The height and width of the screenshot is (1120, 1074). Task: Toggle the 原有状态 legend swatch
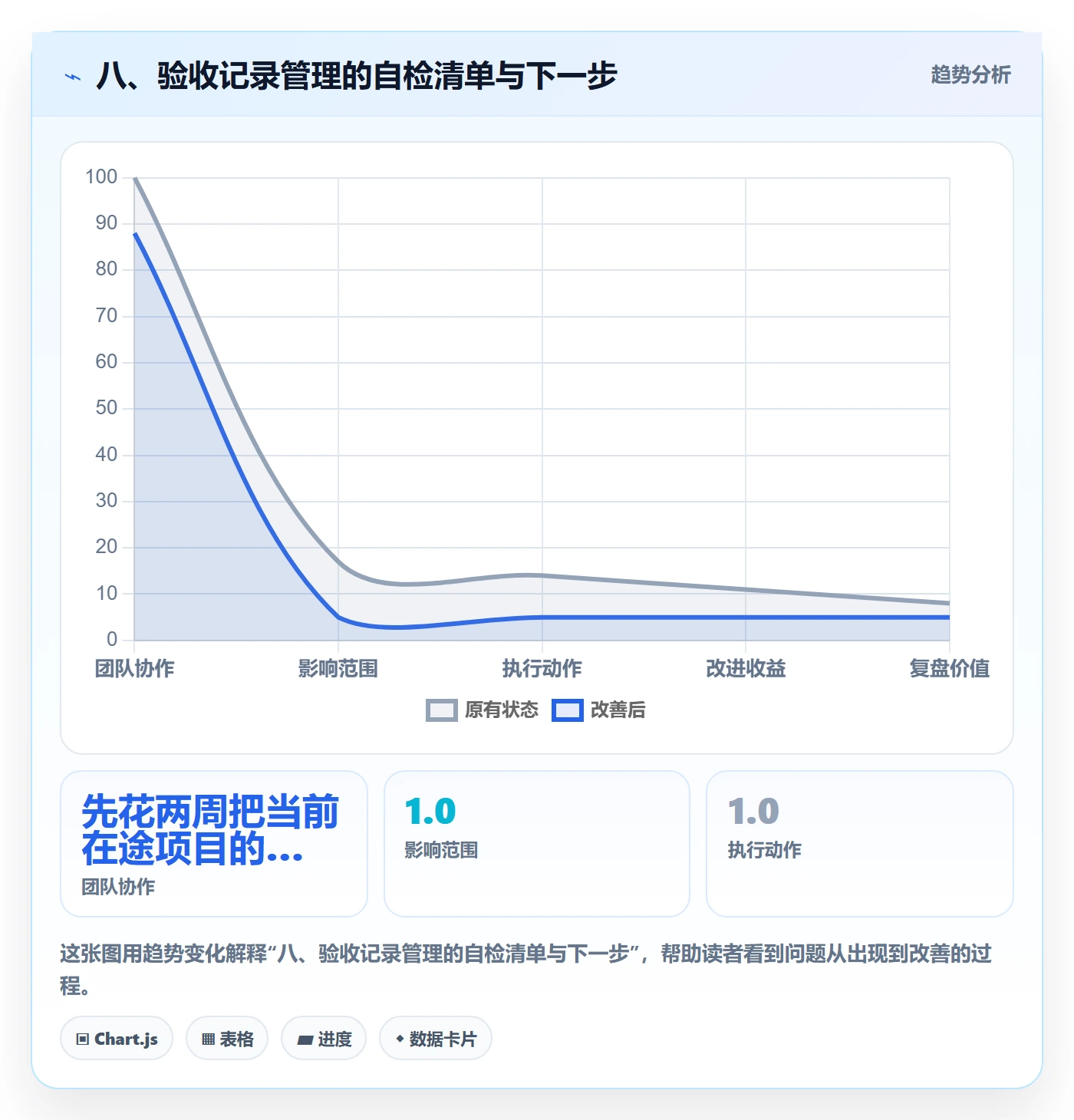coord(441,710)
